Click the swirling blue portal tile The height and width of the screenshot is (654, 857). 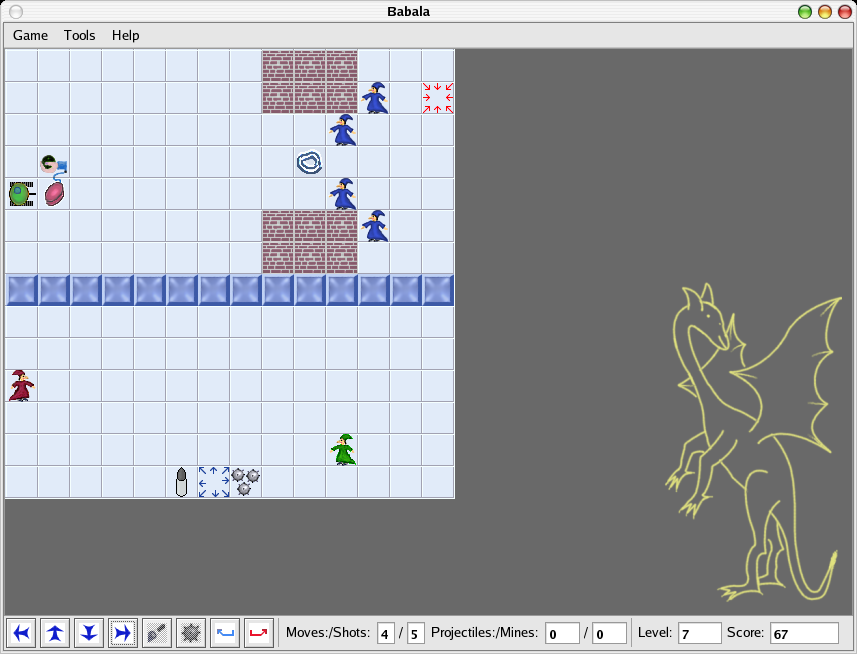coord(309,162)
